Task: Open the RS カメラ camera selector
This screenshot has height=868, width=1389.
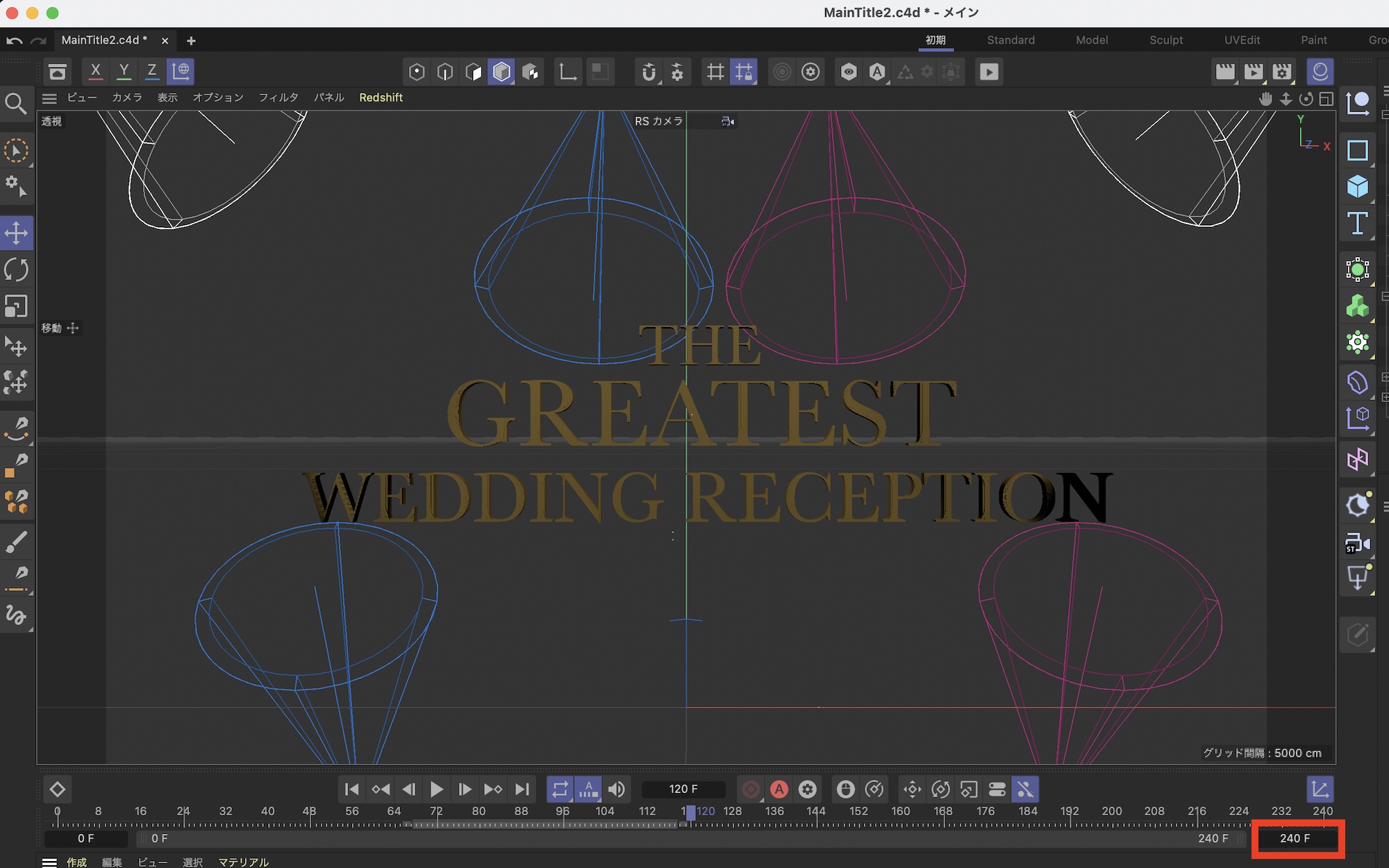Action: (x=659, y=122)
